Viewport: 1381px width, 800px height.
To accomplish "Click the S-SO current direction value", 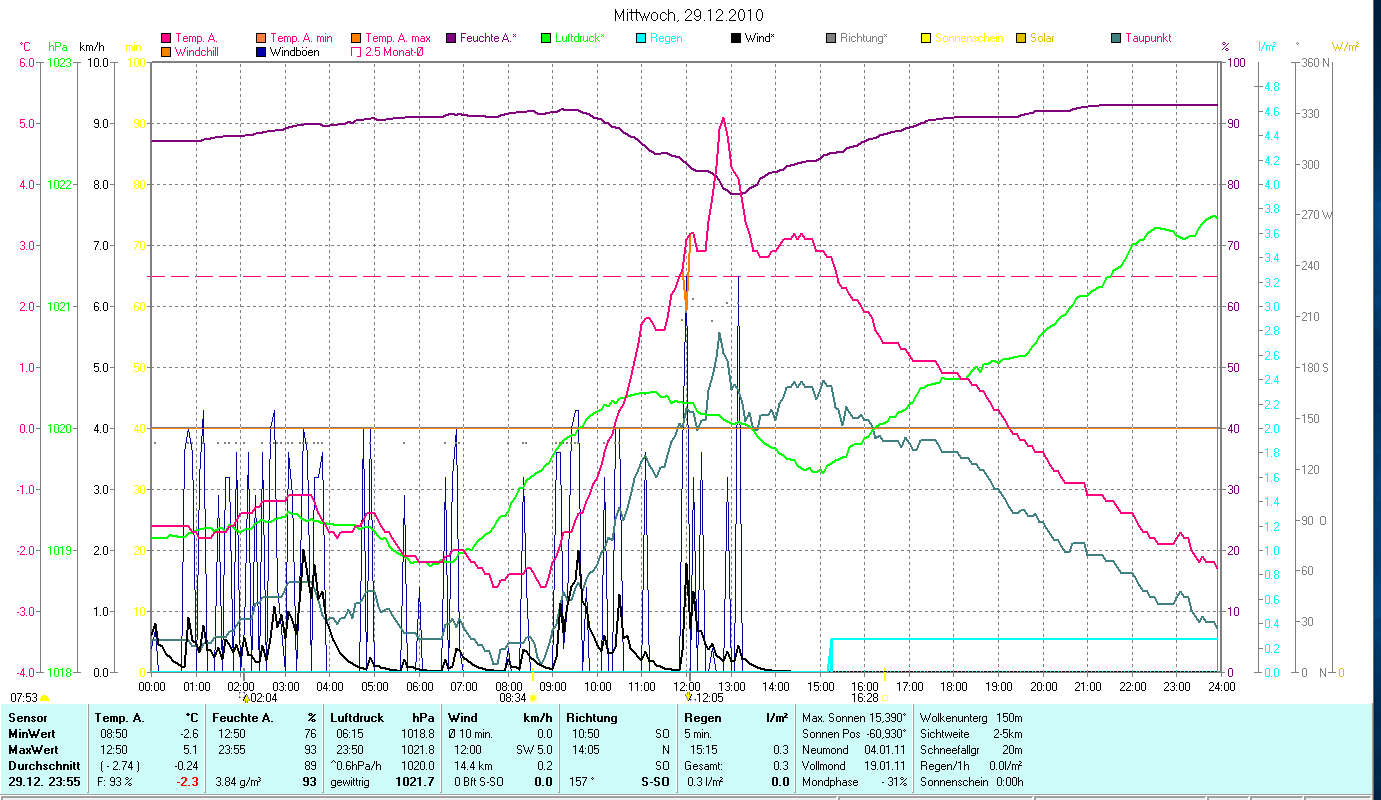I will click(655, 782).
